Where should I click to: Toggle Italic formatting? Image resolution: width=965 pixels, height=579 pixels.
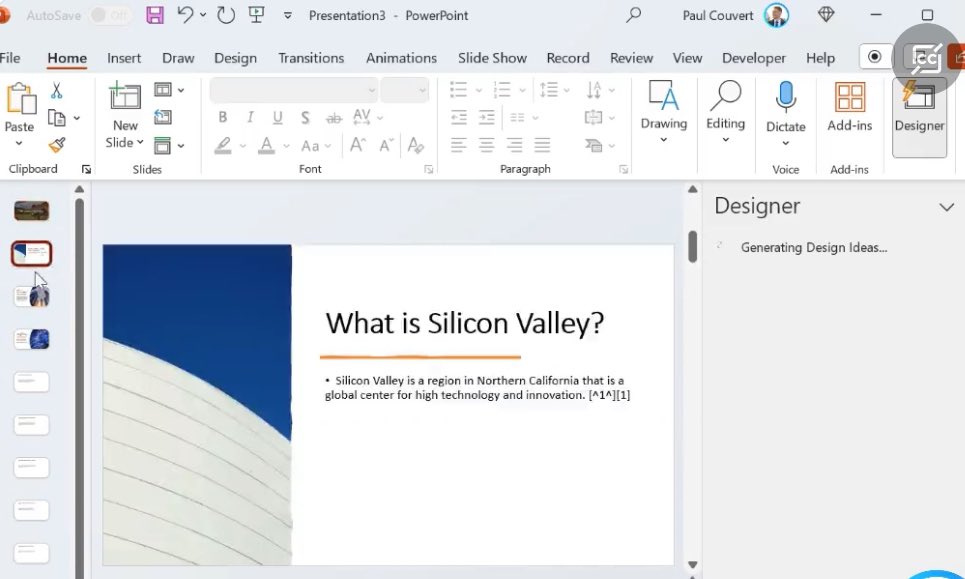tap(250, 117)
